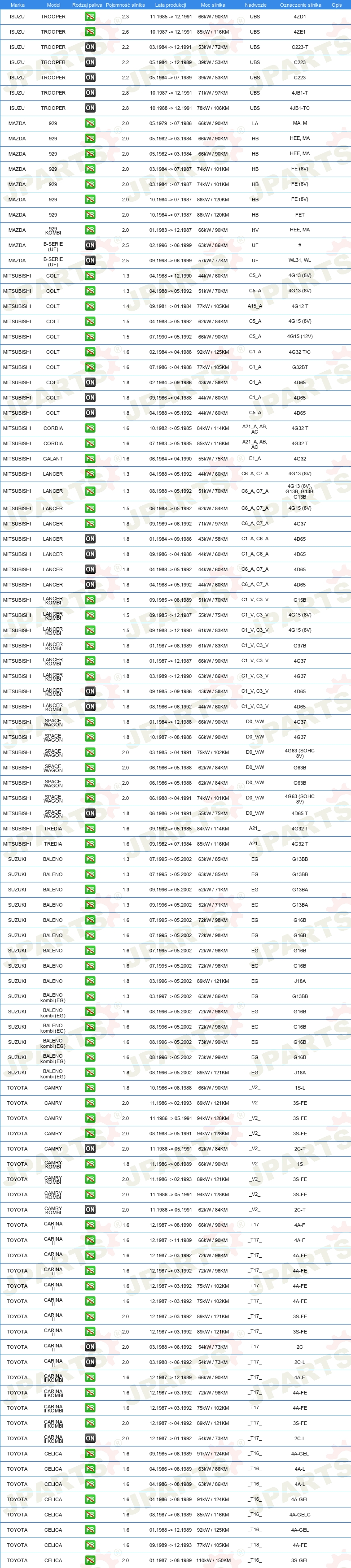The image size is (351, 1568).
Task: Click the 110kW / 150KM power cell
Action: click(213, 1560)
